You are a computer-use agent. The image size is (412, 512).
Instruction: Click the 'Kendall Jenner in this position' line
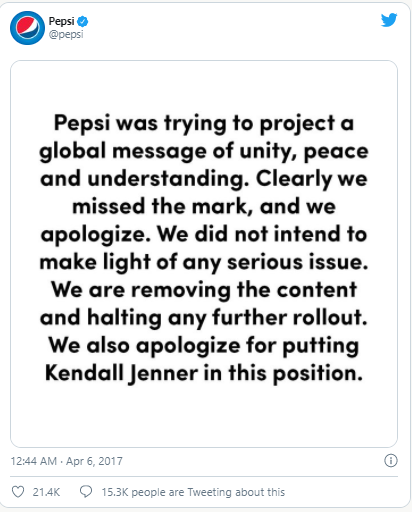pos(204,373)
